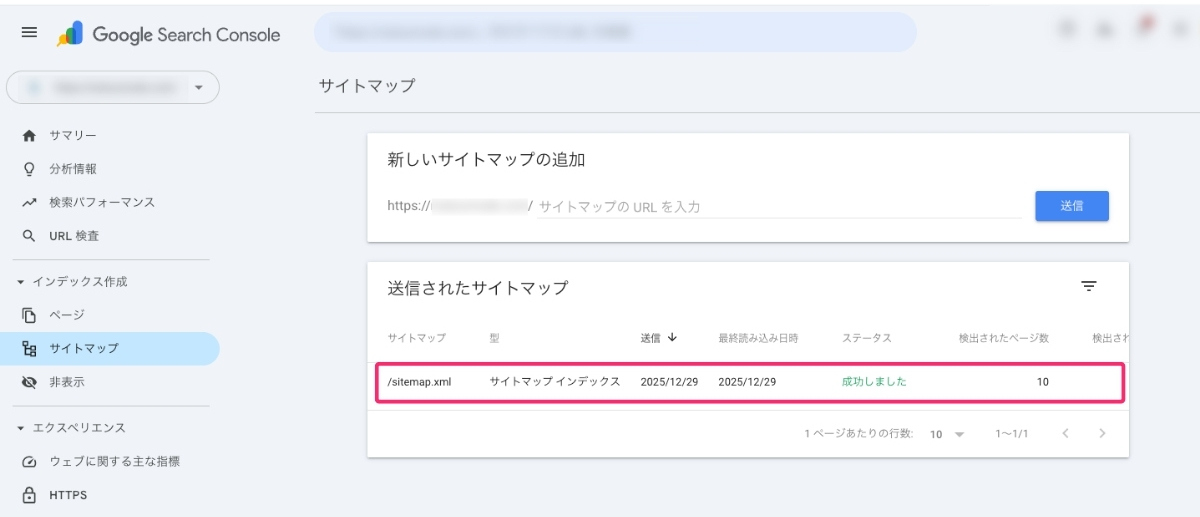Open the property selector dropdown

[113, 87]
